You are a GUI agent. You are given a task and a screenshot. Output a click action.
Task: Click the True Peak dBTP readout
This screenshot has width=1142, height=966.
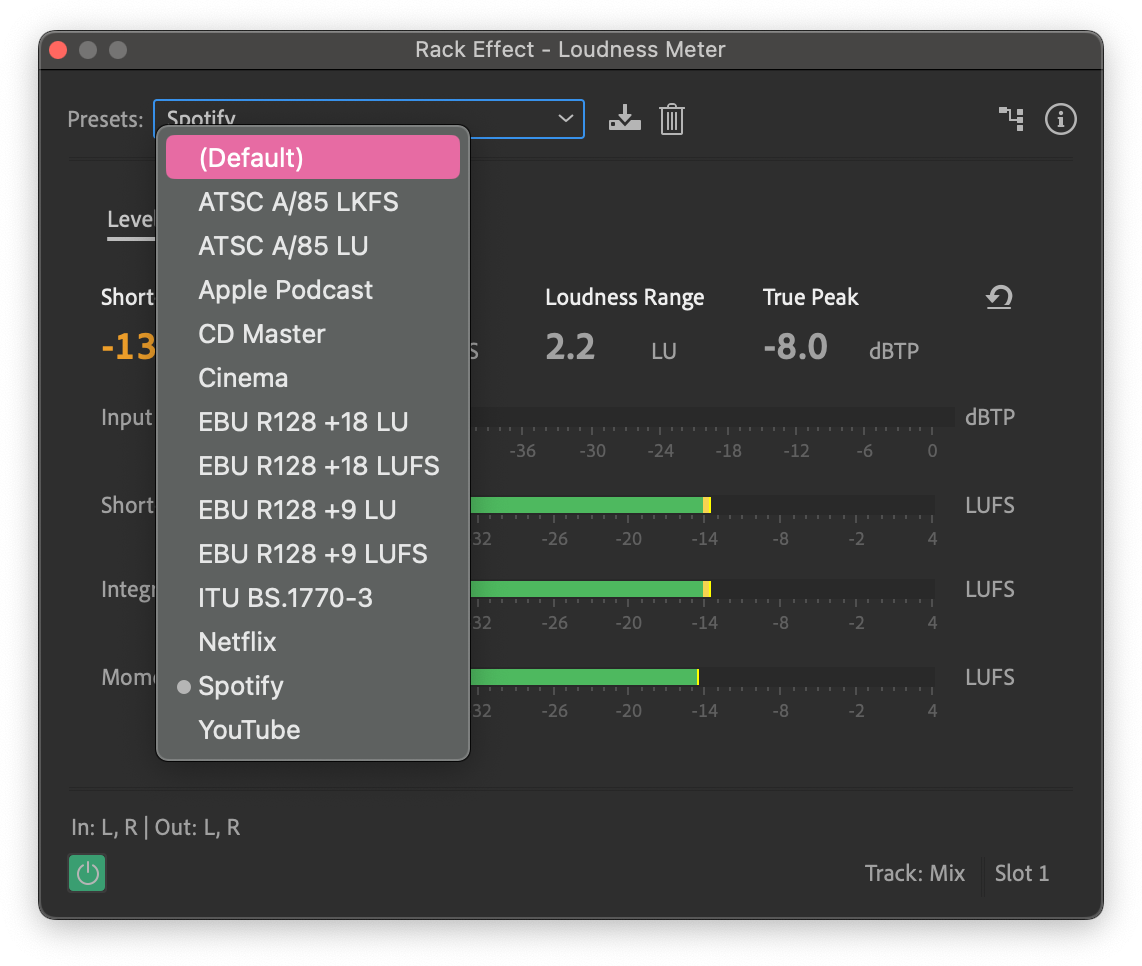(893, 351)
